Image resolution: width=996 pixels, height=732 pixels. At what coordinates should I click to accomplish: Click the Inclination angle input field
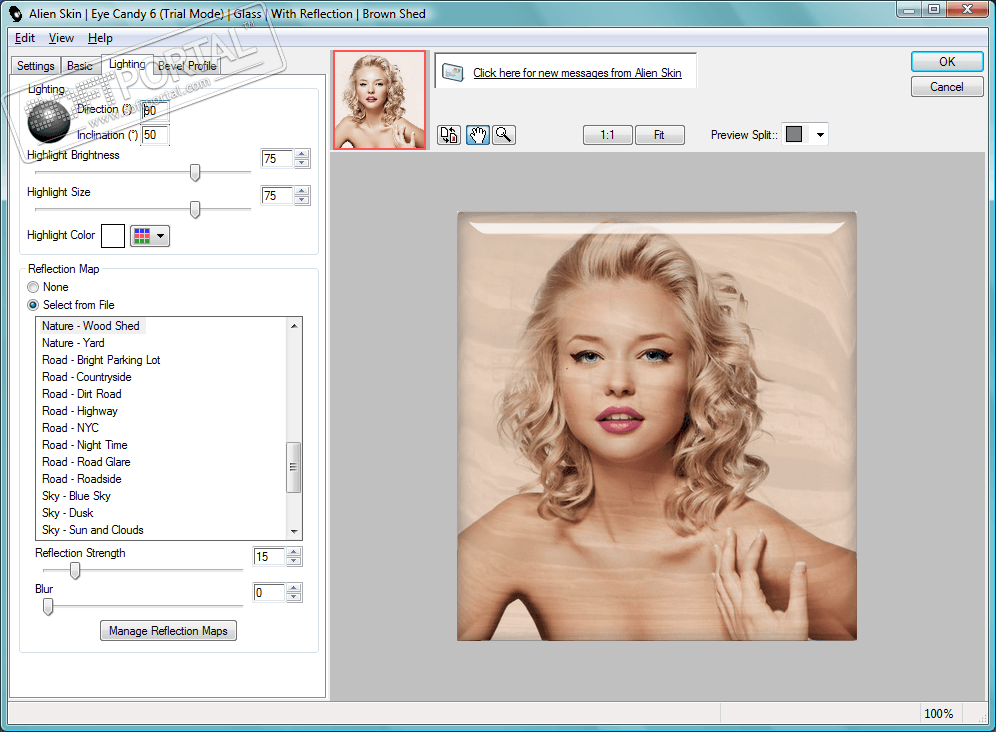pyautogui.click(x=155, y=135)
